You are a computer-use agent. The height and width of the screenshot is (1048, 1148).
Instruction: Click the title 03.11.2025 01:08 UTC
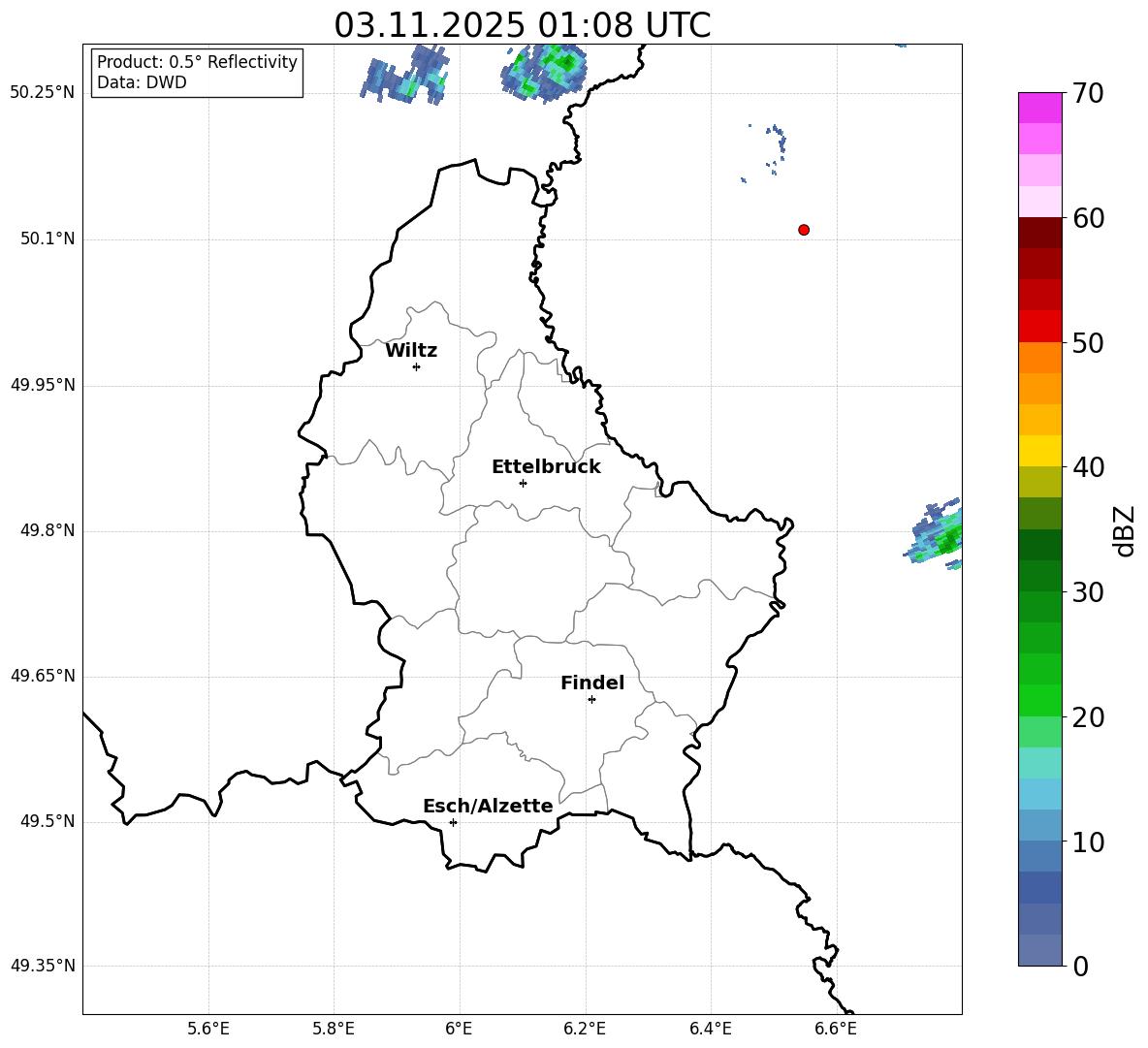tap(522, 25)
